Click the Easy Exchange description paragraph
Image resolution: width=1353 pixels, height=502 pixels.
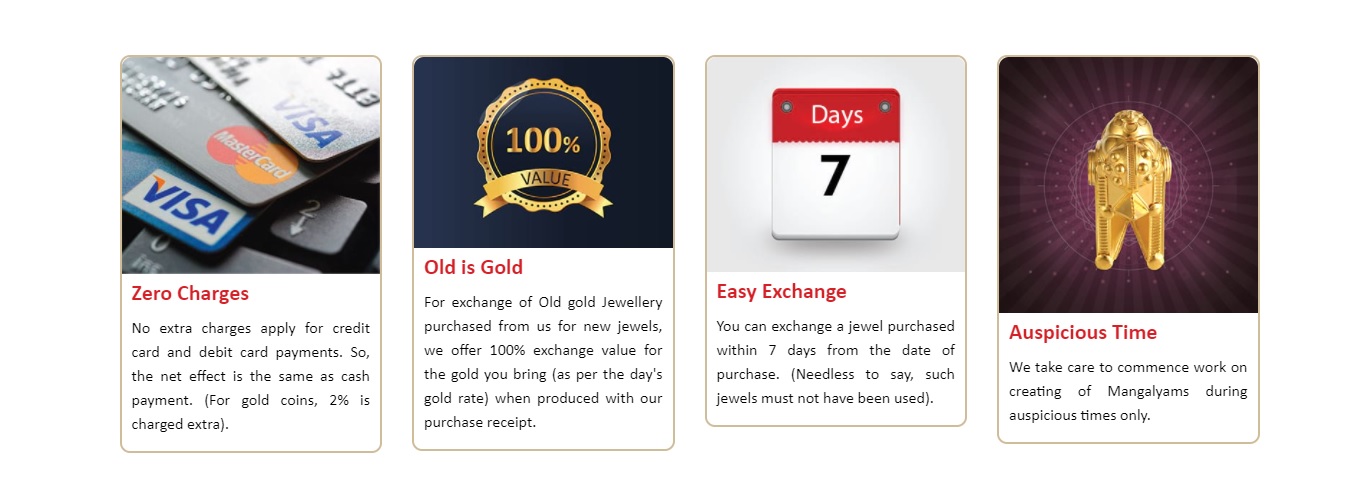tap(836, 362)
